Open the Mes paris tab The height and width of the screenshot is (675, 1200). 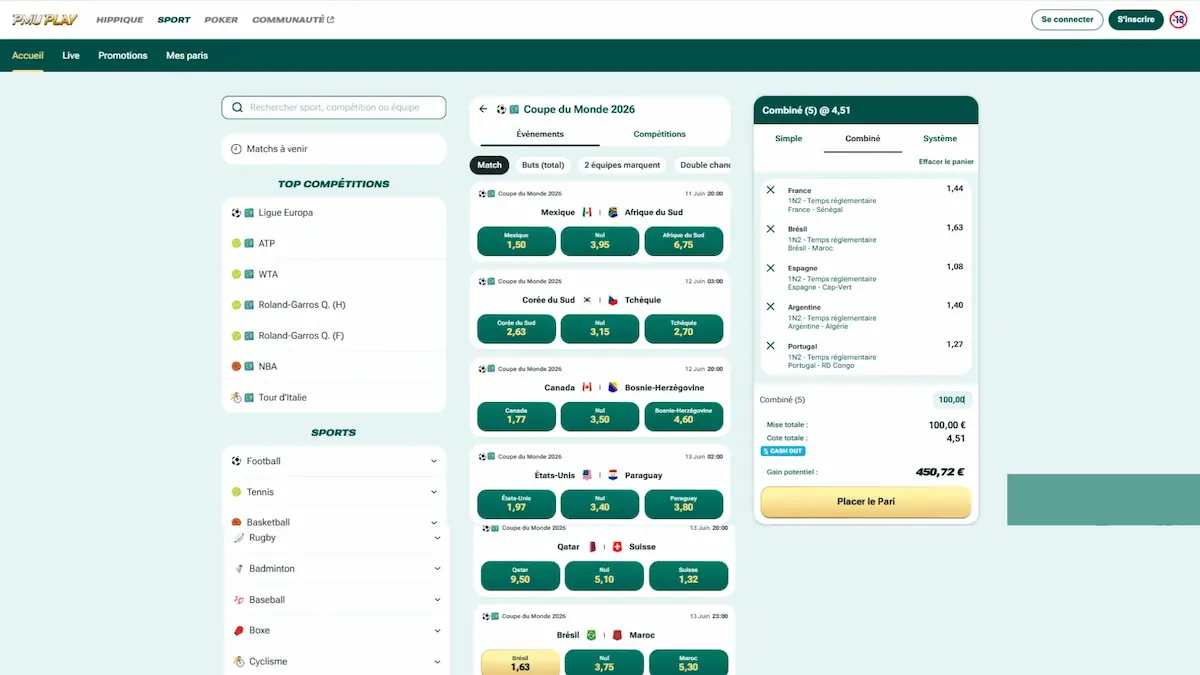[187, 55]
